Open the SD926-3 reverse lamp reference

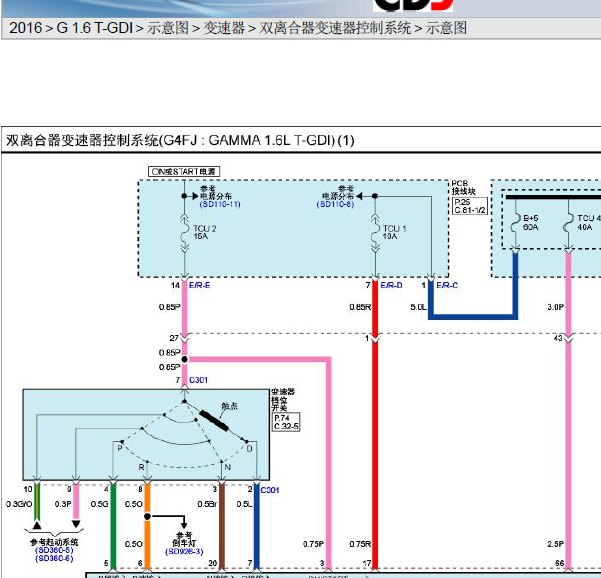tap(184, 552)
